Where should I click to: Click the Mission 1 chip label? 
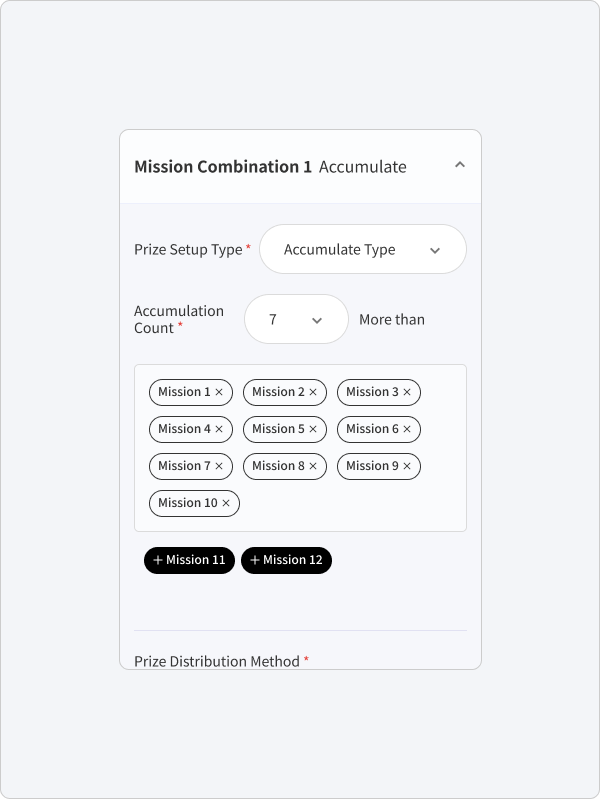pyautogui.click(x=184, y=392)
